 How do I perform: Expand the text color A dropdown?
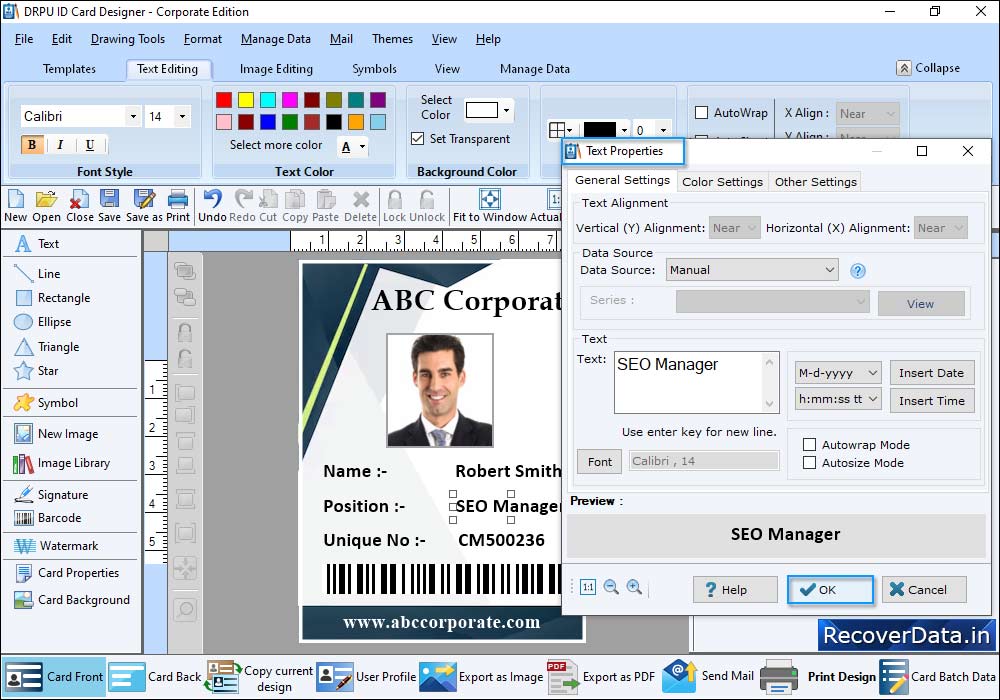(x=362, y=147)
